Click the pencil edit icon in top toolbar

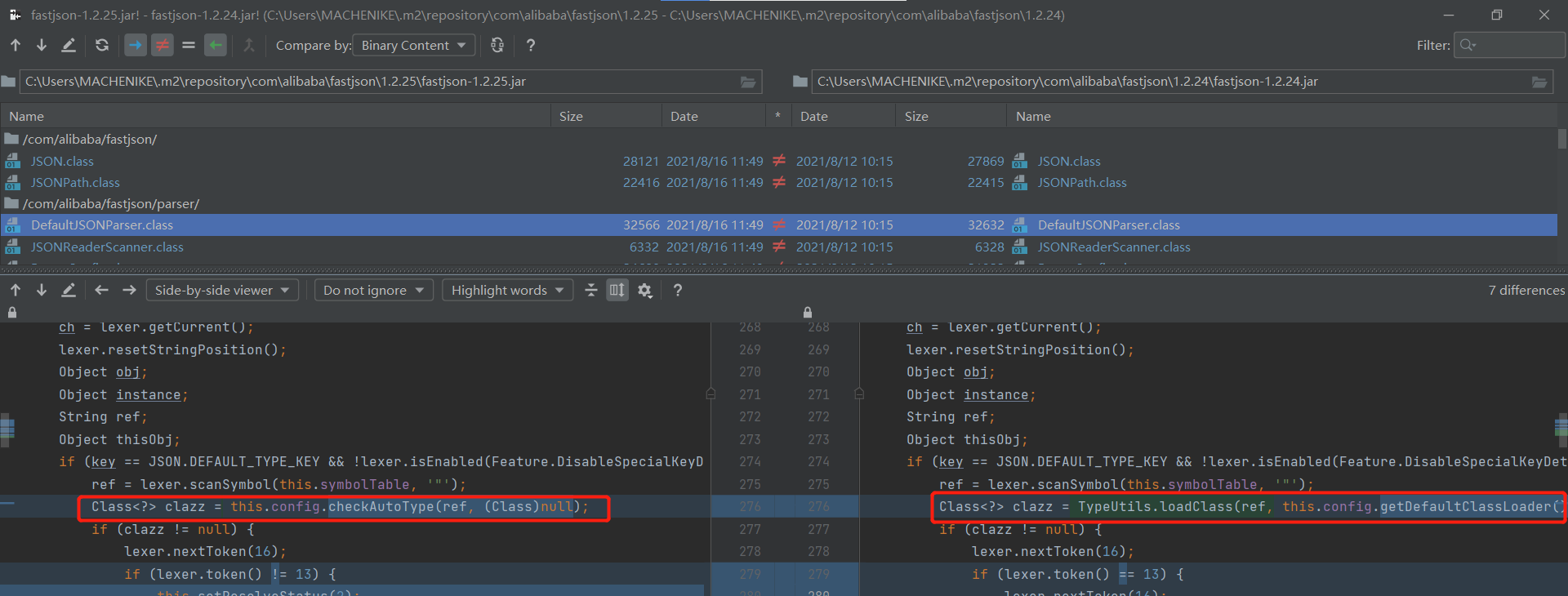click(x=69, y=45)
